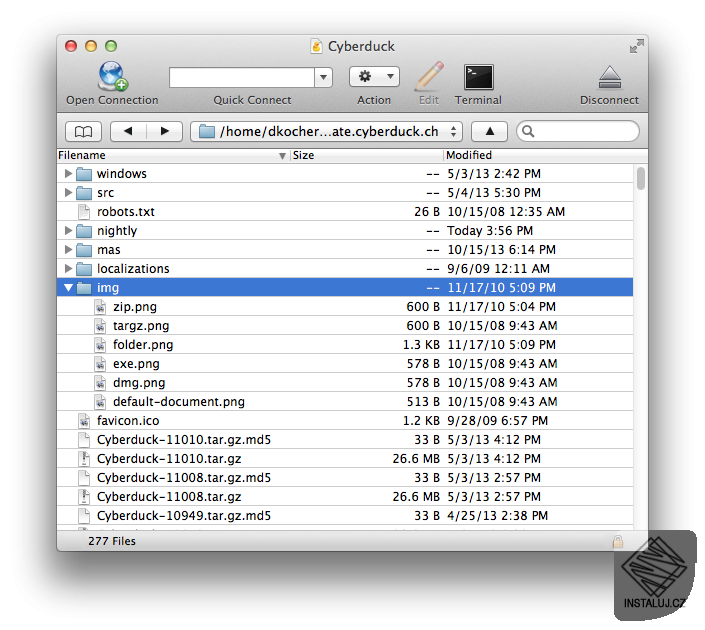705x630 pixels.
Task: Click the exe.png file icon
Action: [100, 364]
